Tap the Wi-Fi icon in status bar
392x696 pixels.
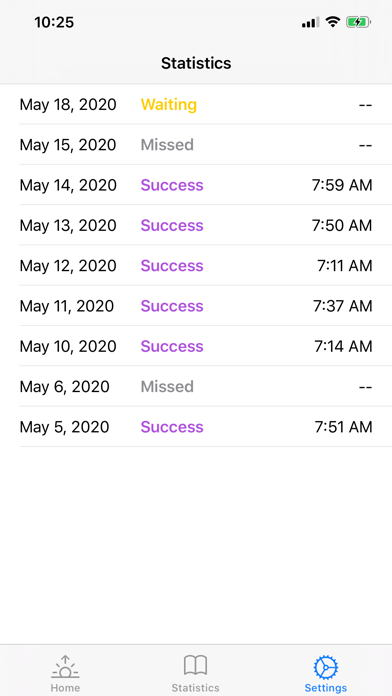332,21
